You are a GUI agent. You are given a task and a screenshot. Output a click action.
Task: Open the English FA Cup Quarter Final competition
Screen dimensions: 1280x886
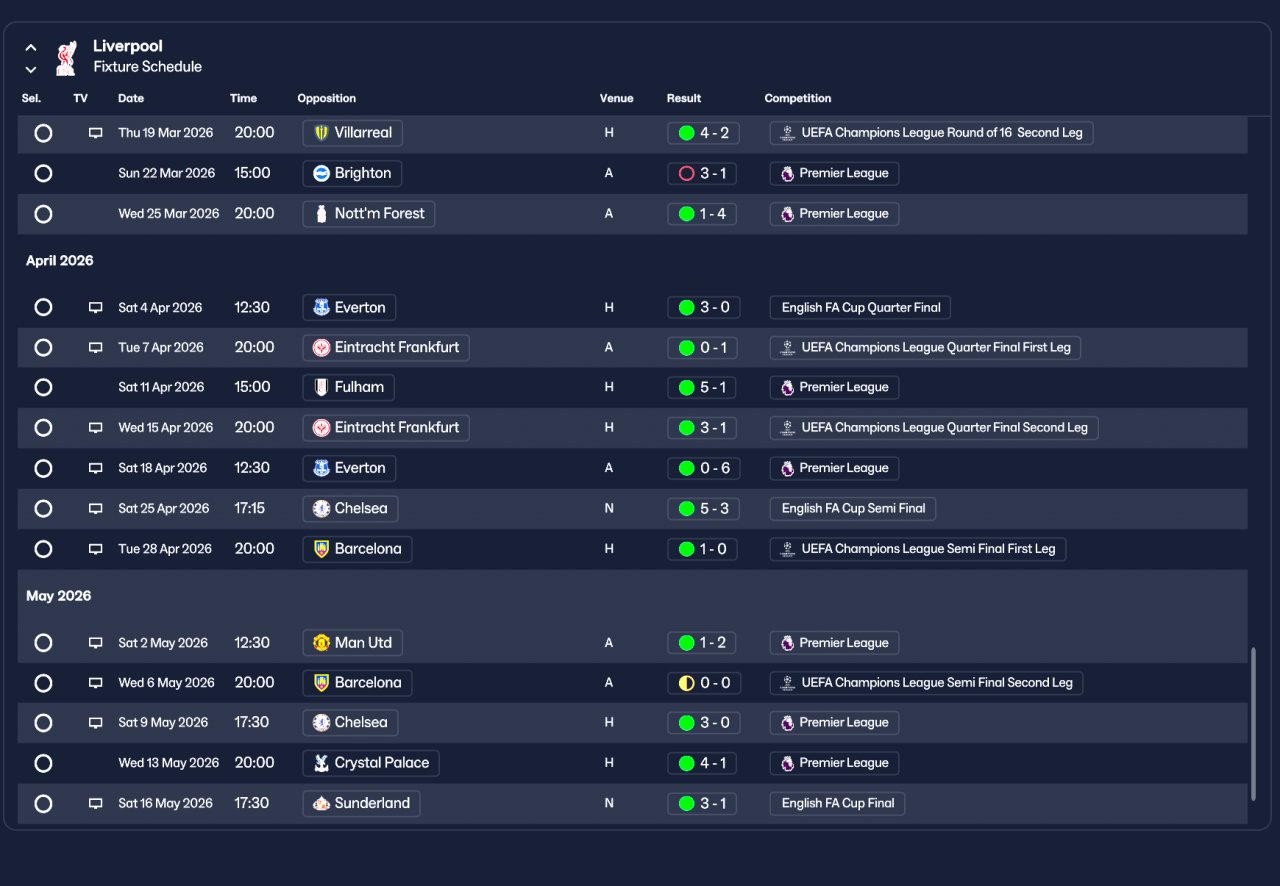coord(861,307)
